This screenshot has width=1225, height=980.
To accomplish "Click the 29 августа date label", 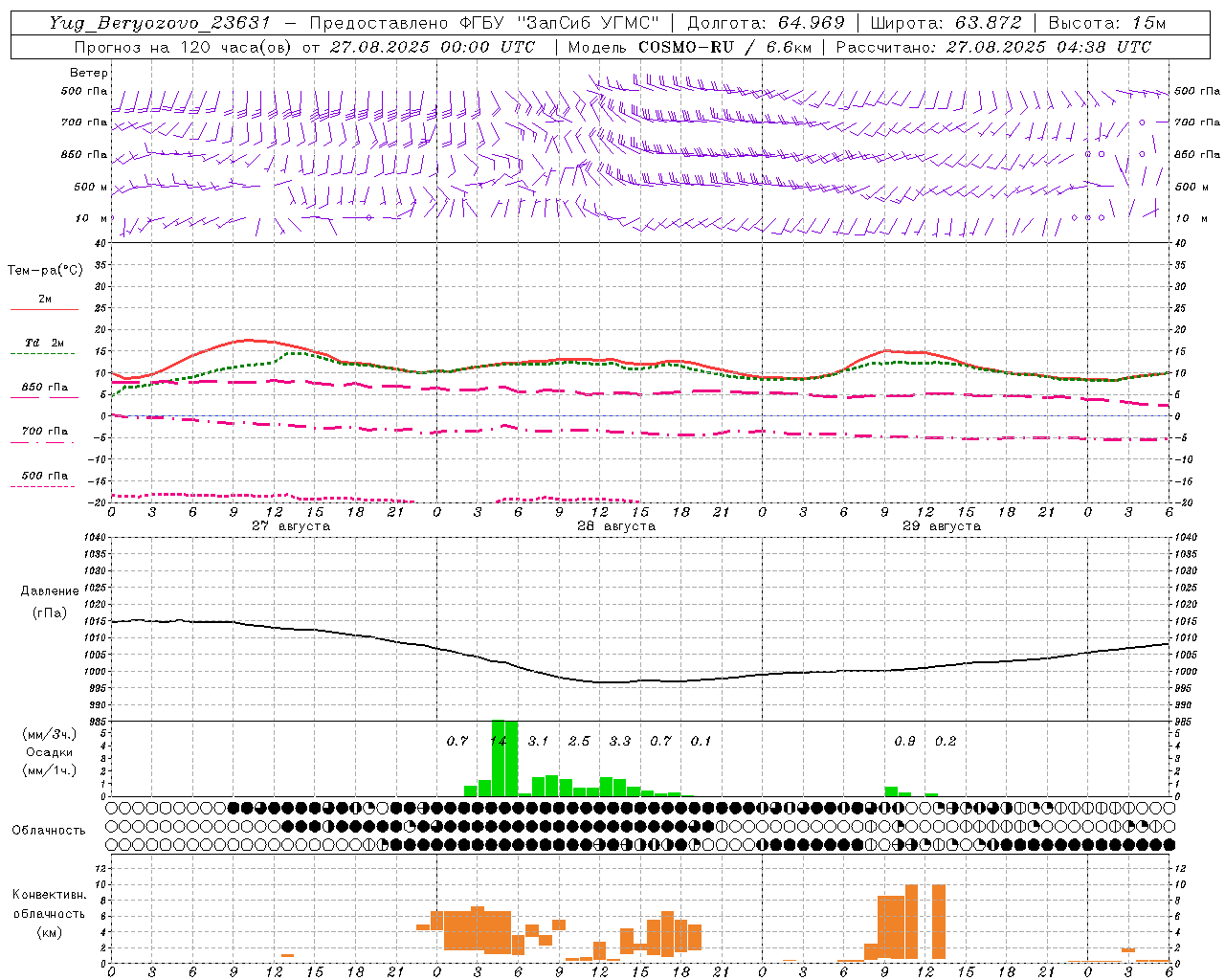I will (942, 526).
